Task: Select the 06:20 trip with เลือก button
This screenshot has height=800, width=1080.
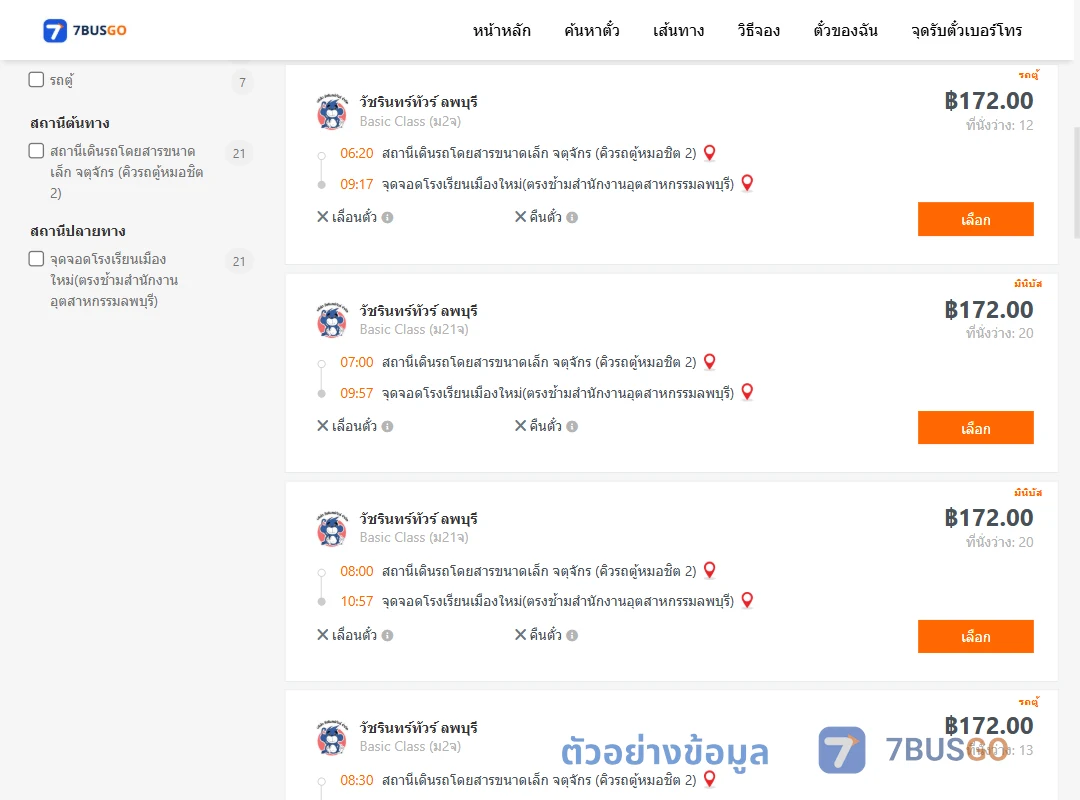Action: 975,219
